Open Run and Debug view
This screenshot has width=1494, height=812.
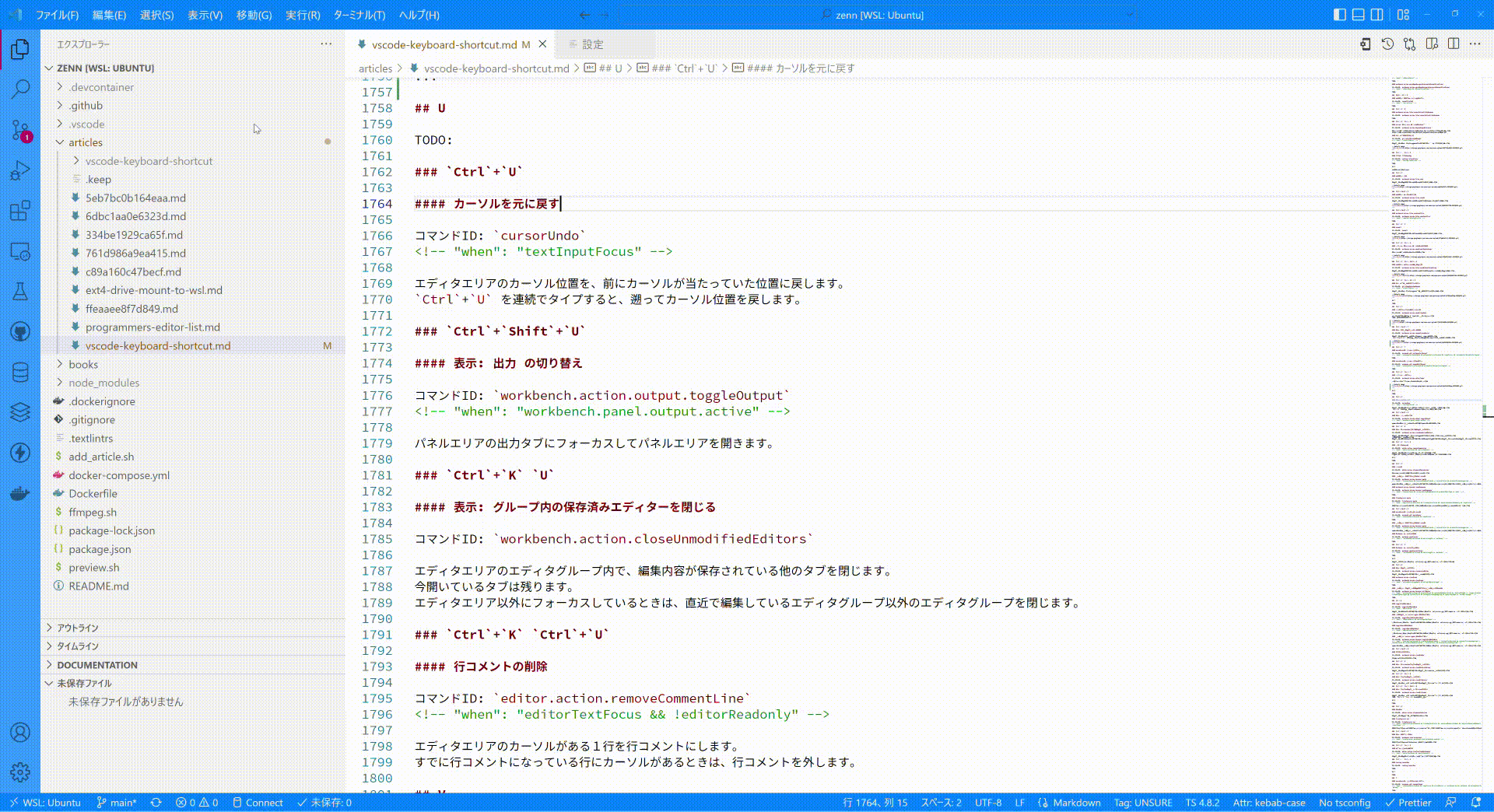[20, 170]
